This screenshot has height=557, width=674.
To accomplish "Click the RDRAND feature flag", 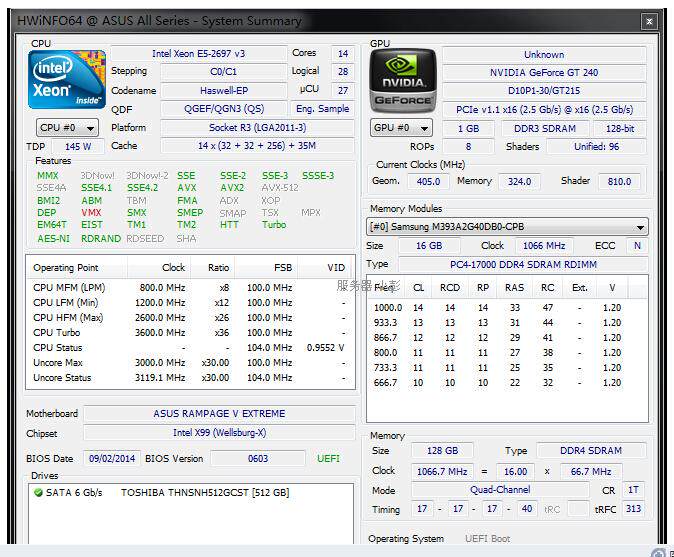I will coord(101,239).
